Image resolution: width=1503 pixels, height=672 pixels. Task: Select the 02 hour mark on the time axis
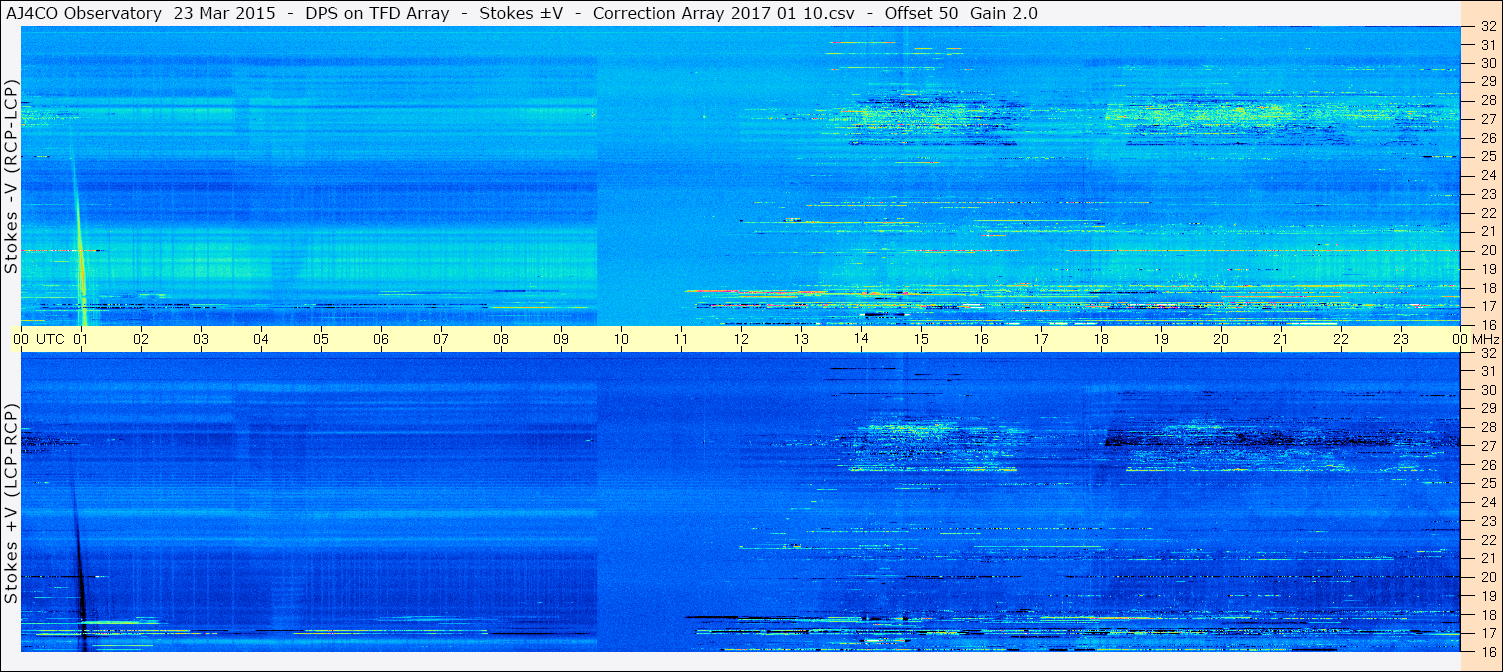141,339
